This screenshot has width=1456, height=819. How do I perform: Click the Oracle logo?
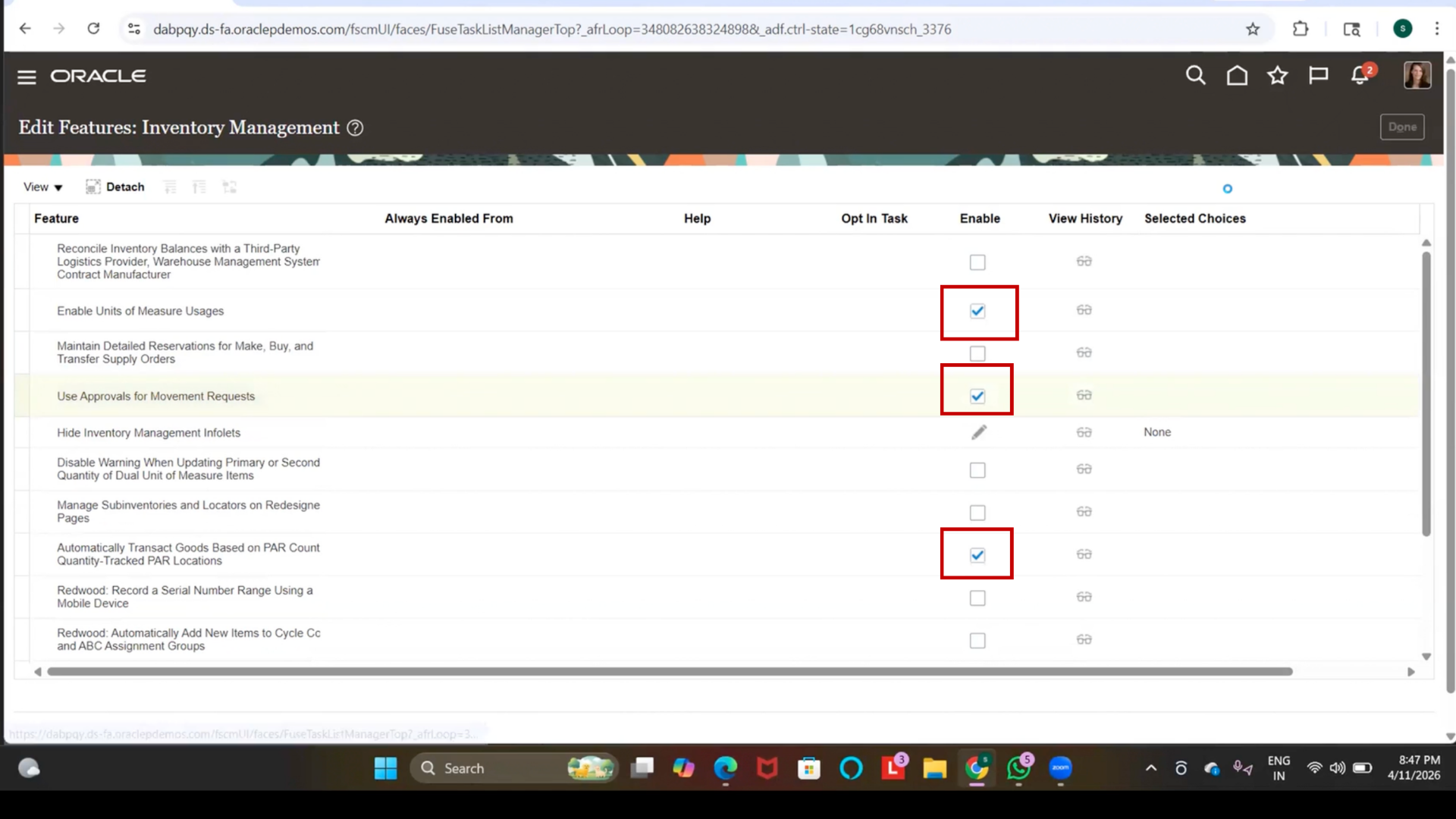click(x=99, y=76)
